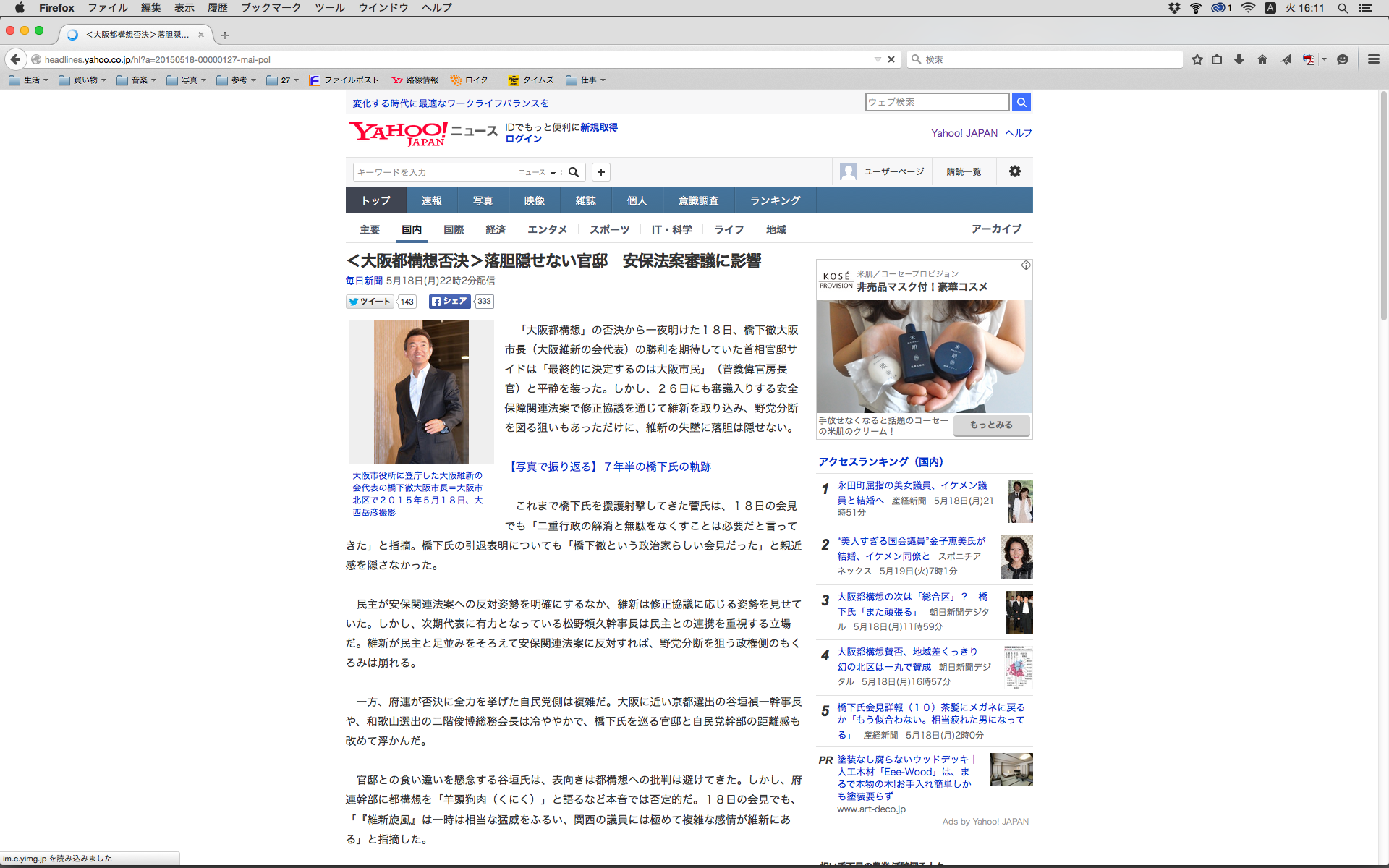Image resolution: width=1389 pixels, height=868 pixels.
Task: Open the ニュース search category dropdown
Action: (x=537, y=172)
